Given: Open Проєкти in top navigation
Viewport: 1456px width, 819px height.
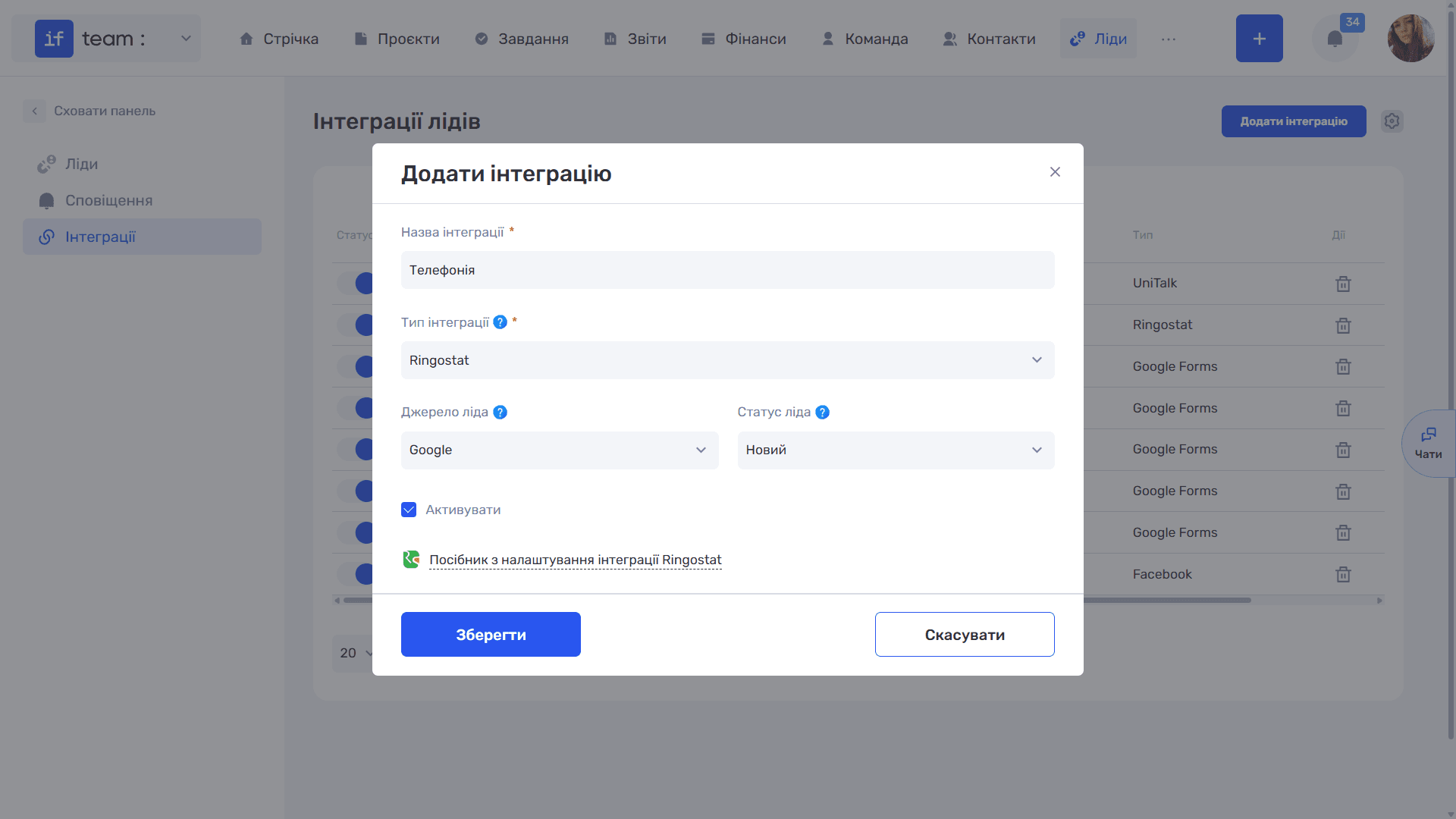Looking at the screenshot, I should (x=397, y=39).
